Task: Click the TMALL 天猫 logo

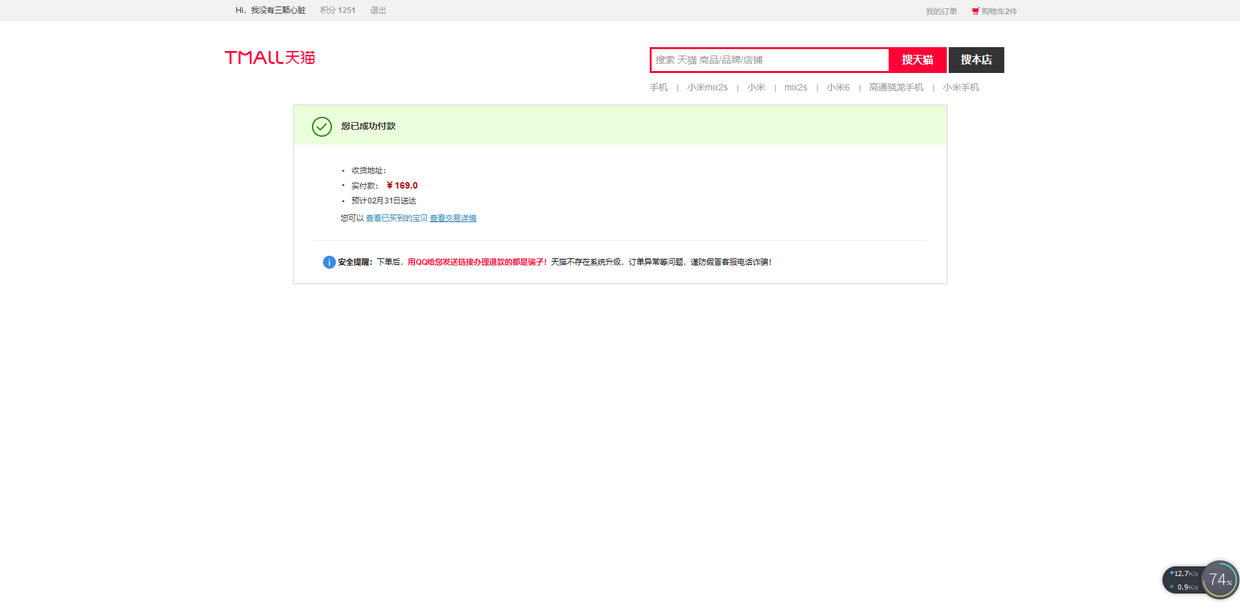Action: [x=270, y=58]
